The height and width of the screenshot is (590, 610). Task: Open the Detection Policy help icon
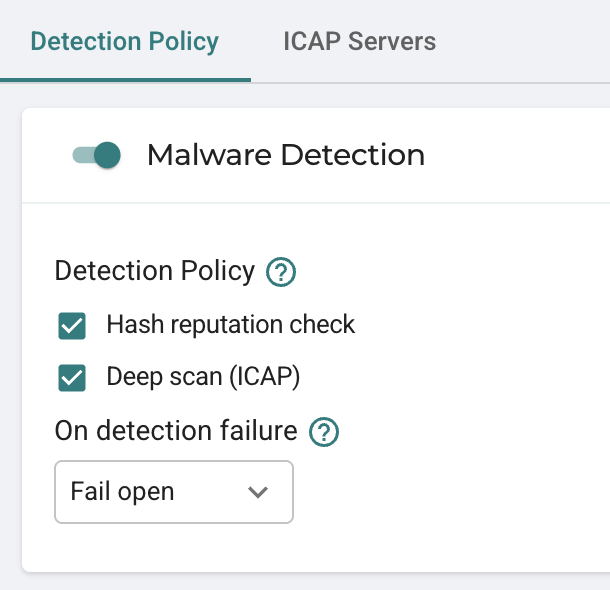pyautogui.click(x=280, y=272)
